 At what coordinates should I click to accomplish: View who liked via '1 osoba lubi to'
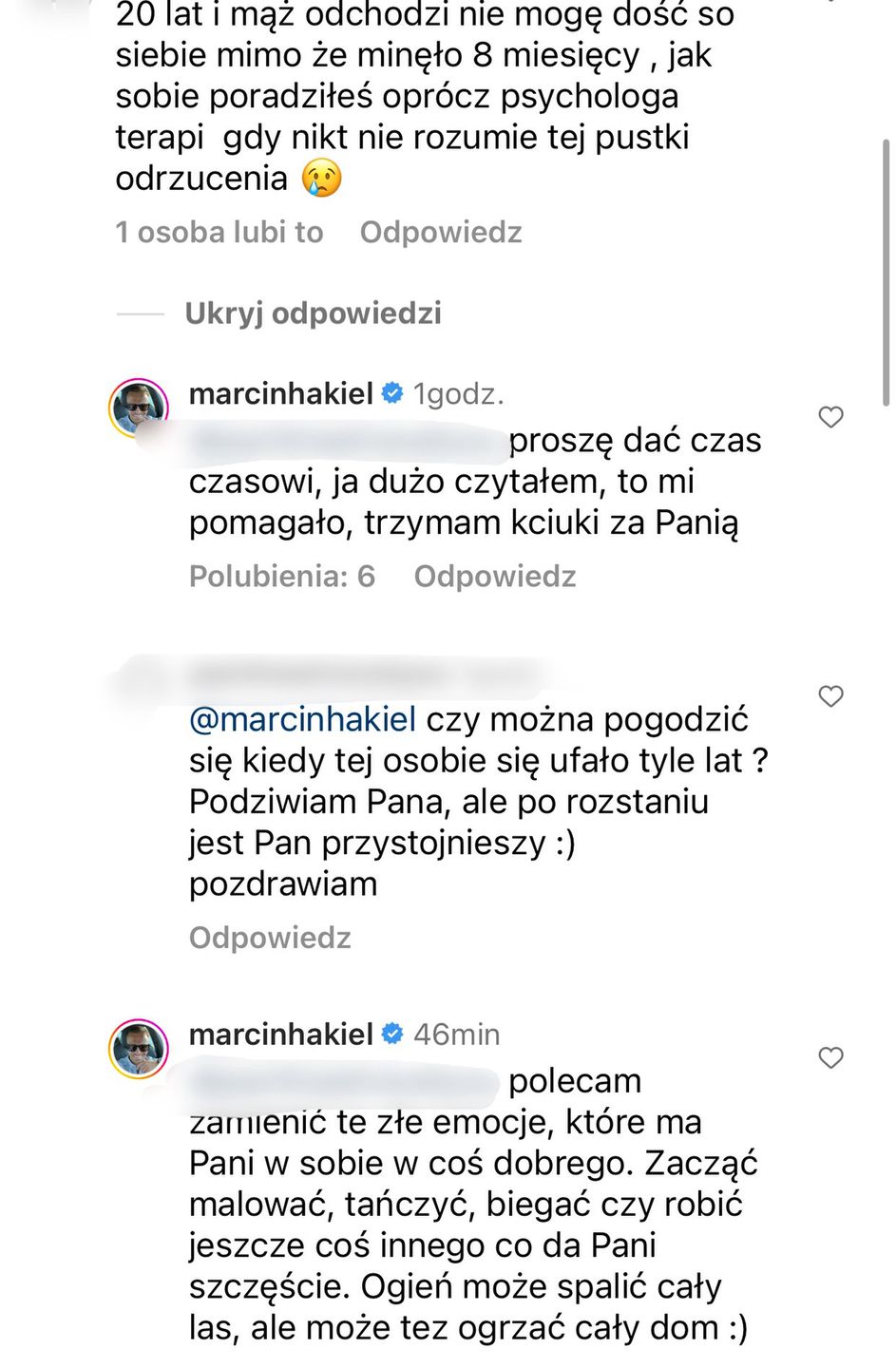point(219,232)
